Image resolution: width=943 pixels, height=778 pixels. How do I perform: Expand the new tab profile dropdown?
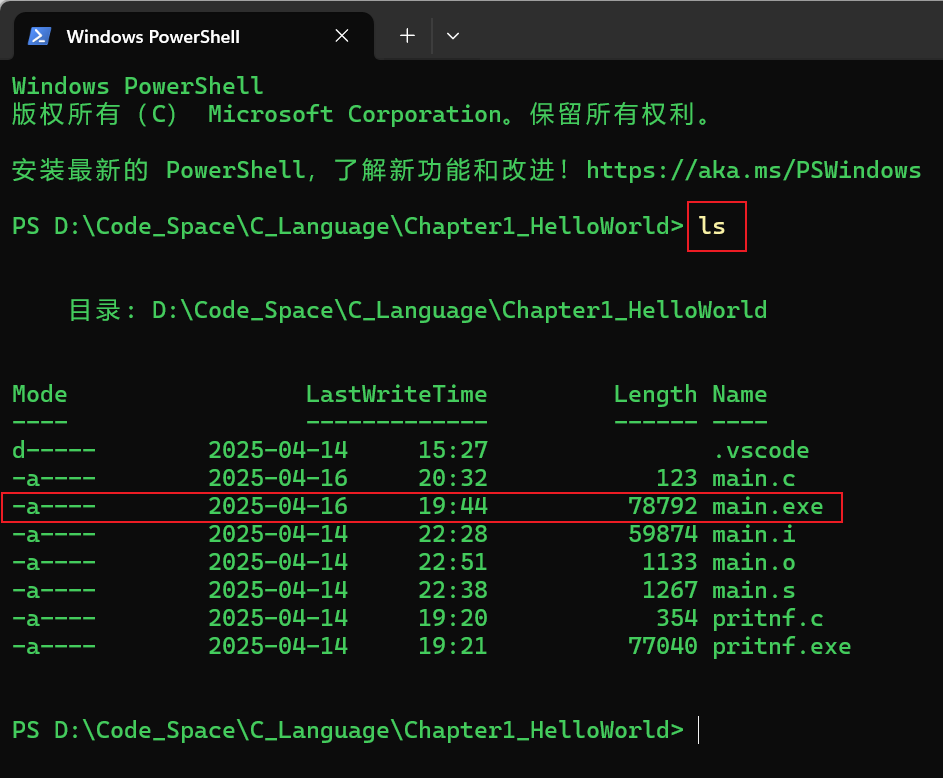[453, 36]
